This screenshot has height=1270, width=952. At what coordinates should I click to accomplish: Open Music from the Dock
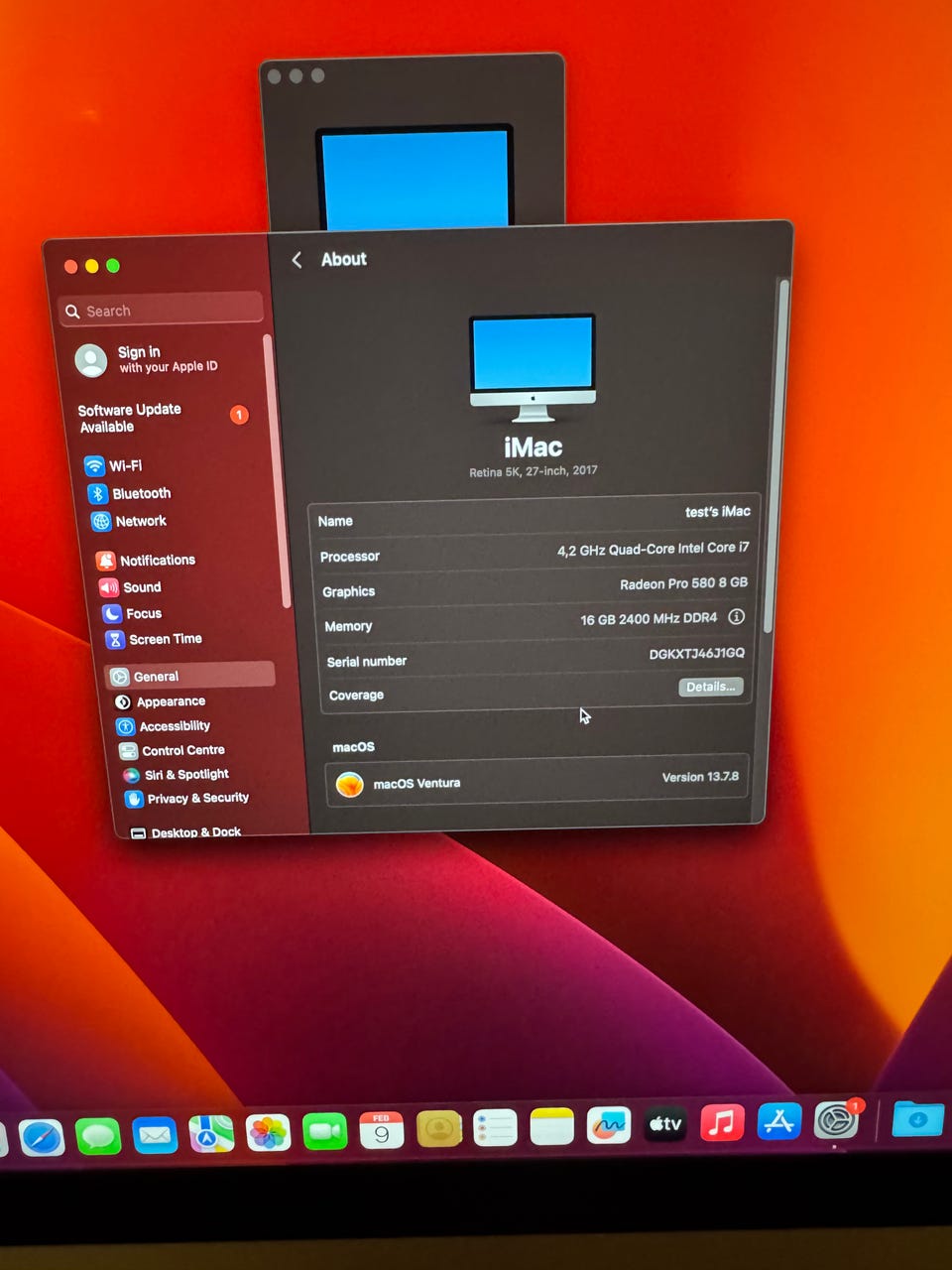click(723, 1122)
